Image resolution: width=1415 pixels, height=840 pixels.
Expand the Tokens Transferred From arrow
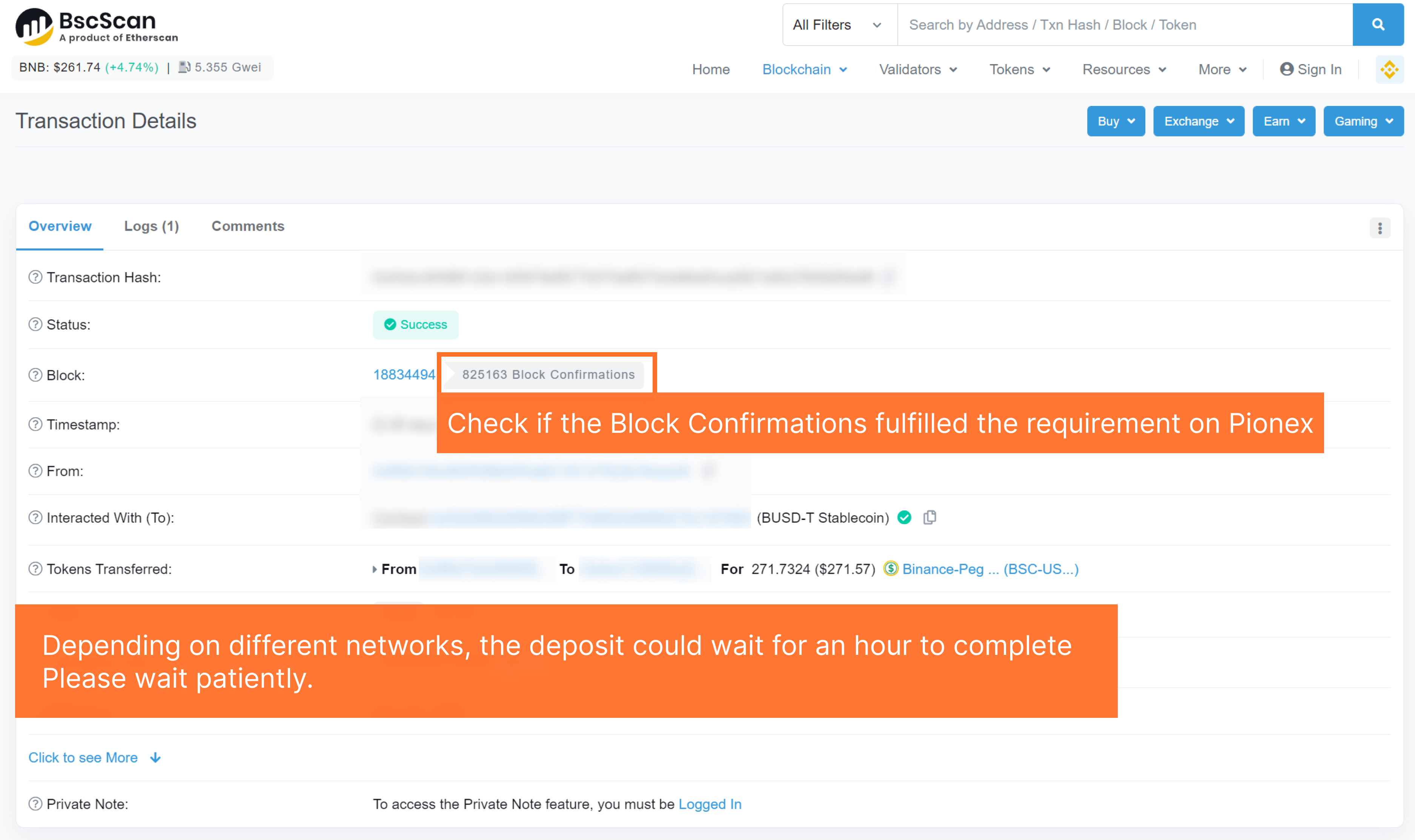click(374, 569)
